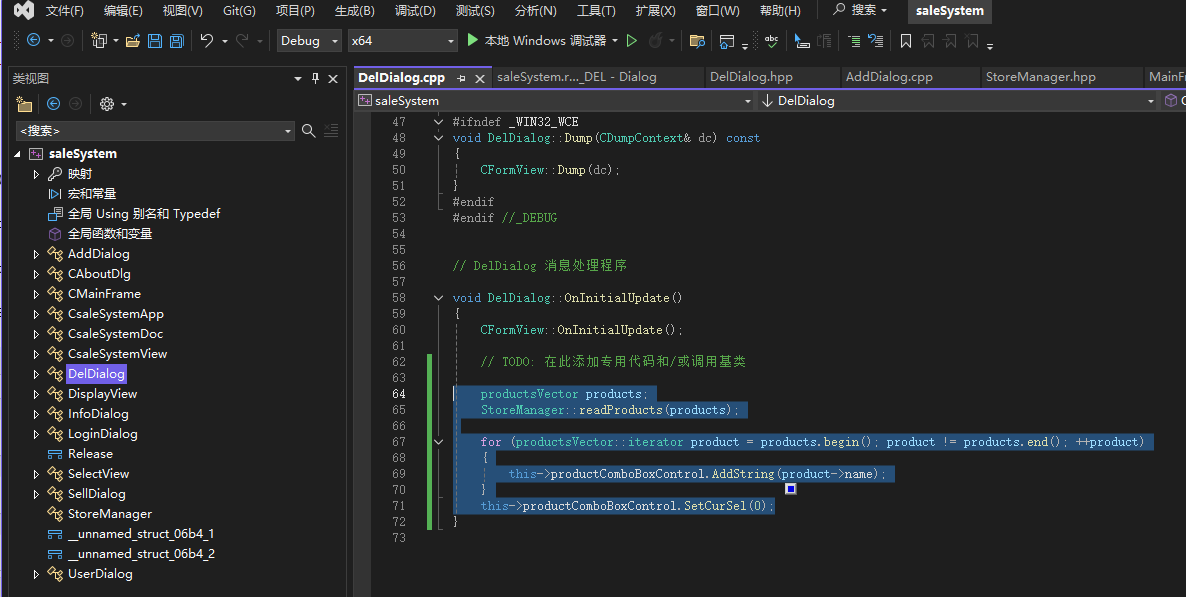This screenshot has height=597, width=1186.
Task: Toggle pin on DelDialog.cpp tab
Action: pos(462,78)
